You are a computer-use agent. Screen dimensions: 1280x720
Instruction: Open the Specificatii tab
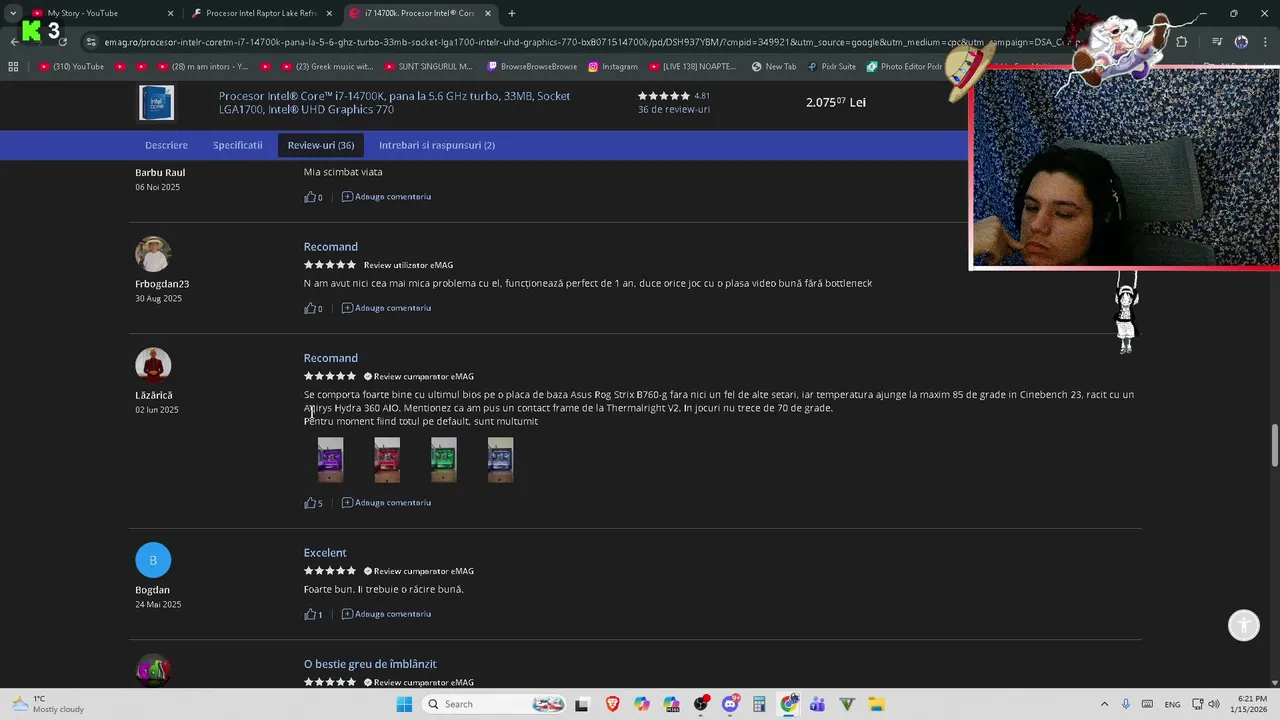(237, 145)
